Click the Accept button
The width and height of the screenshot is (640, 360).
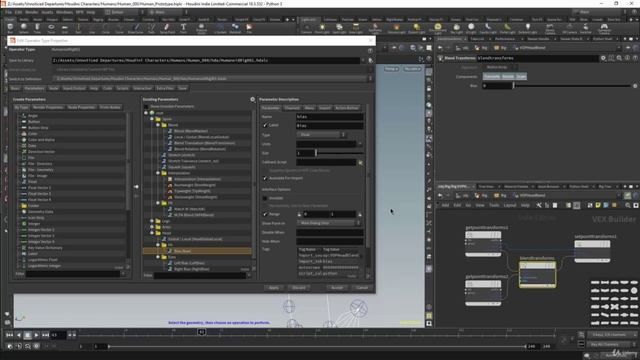point(337,288)
